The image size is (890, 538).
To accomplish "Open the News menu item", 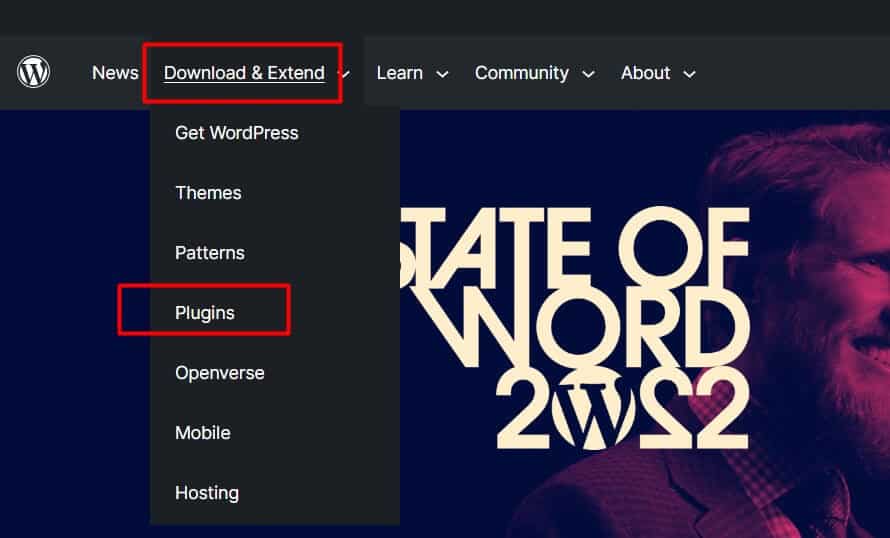I will (115, 73).
